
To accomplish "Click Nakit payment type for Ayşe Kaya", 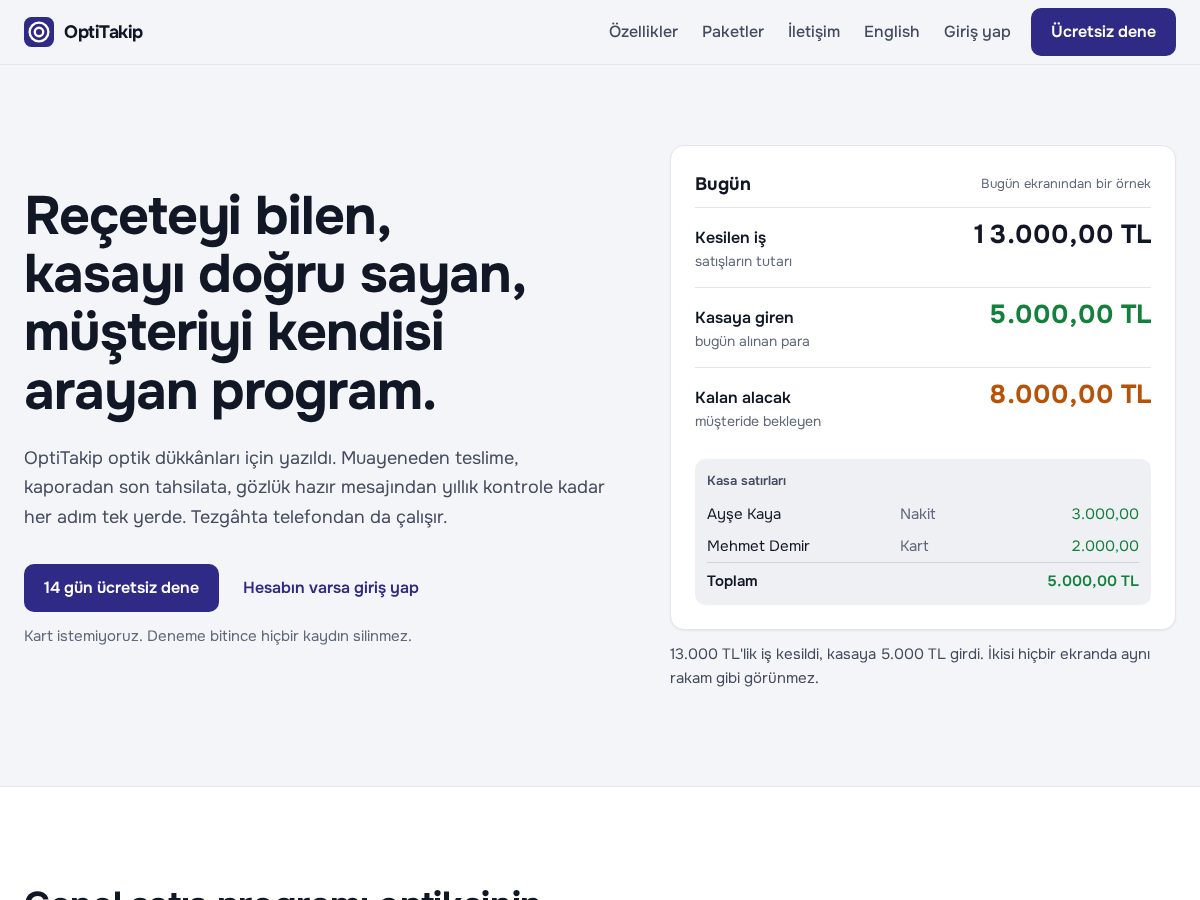I will (918, 514).
